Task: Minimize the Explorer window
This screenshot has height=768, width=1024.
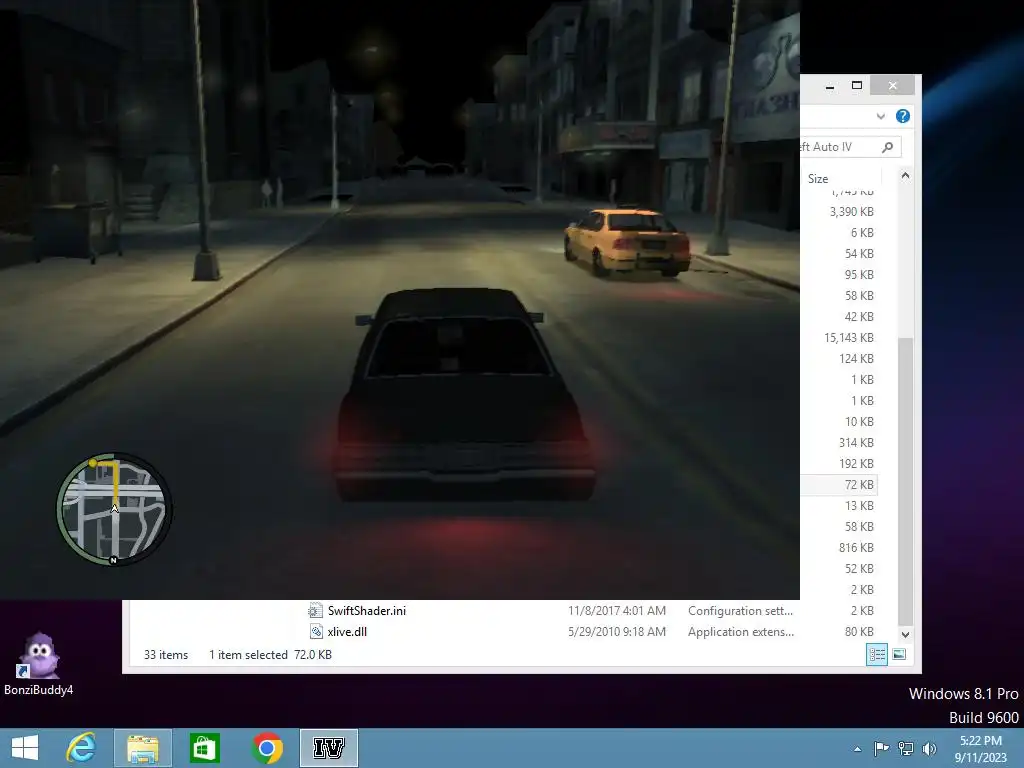Action: tap(829, 86)
